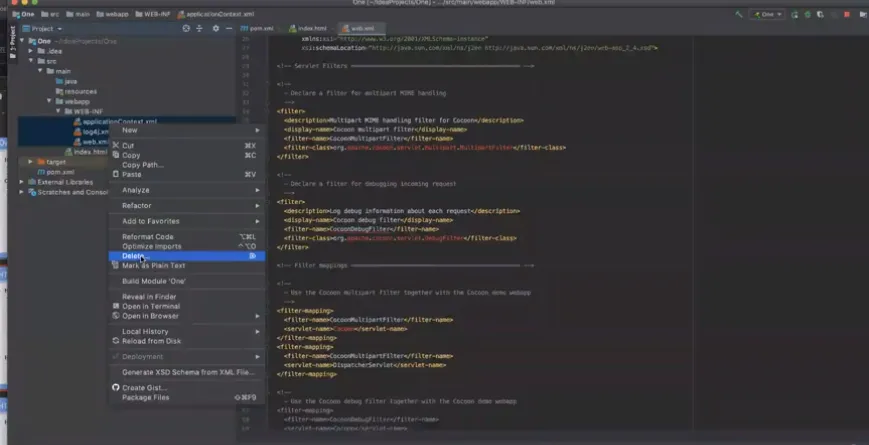
Task: Collapse the webapp folder arrow
Action: tap(49, 101)
